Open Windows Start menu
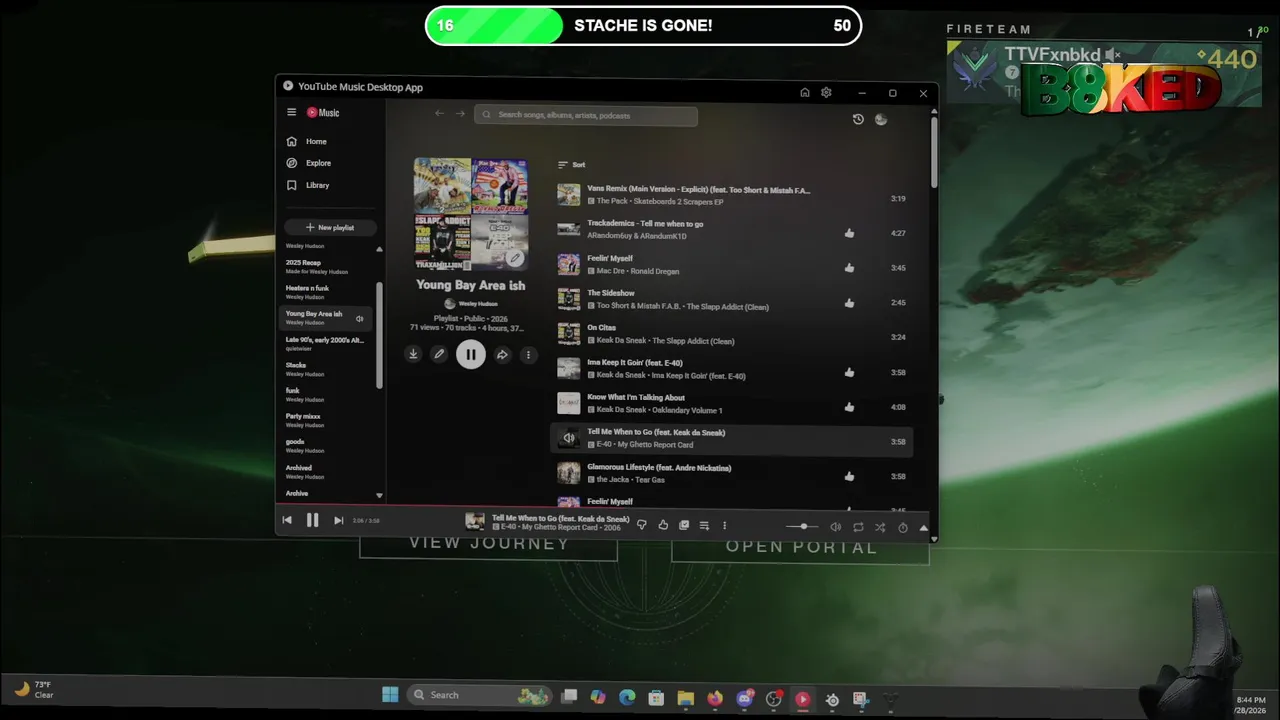Screen dimensions: 1280x720 [390, 695]
